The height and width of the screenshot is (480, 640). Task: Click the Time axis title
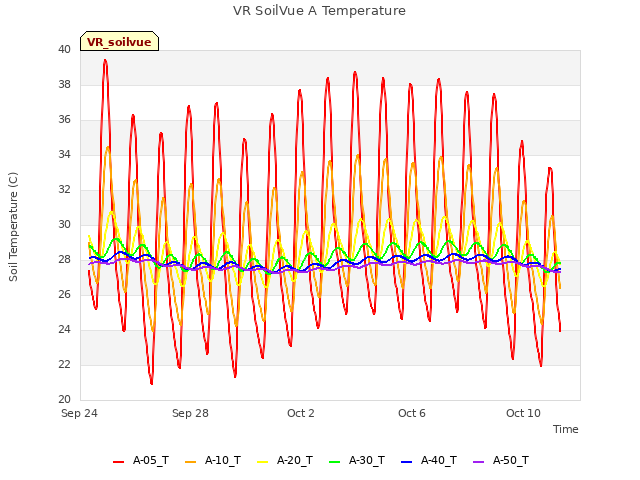point(566,429)
